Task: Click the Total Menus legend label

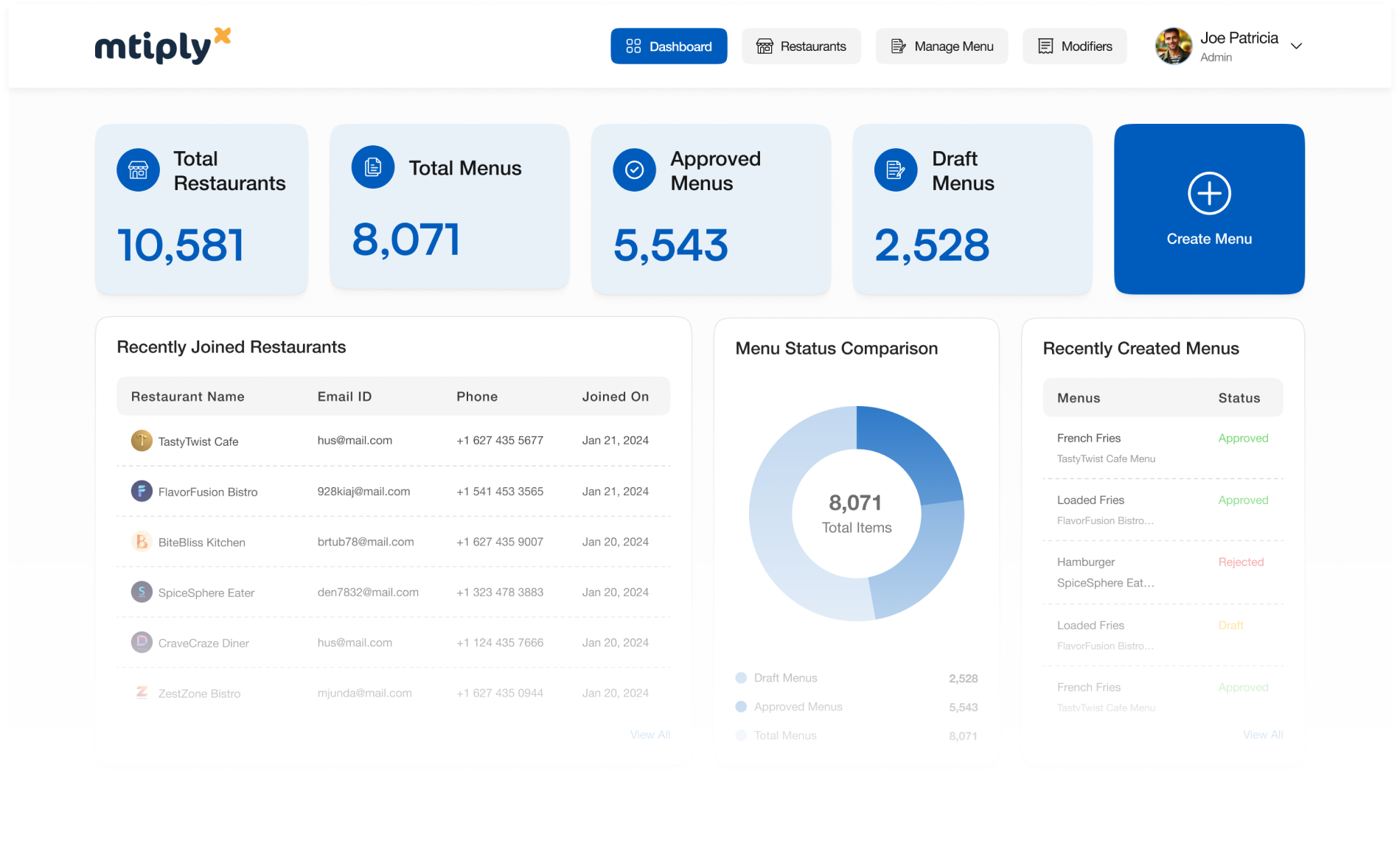Action: click(x=785, y=736)
